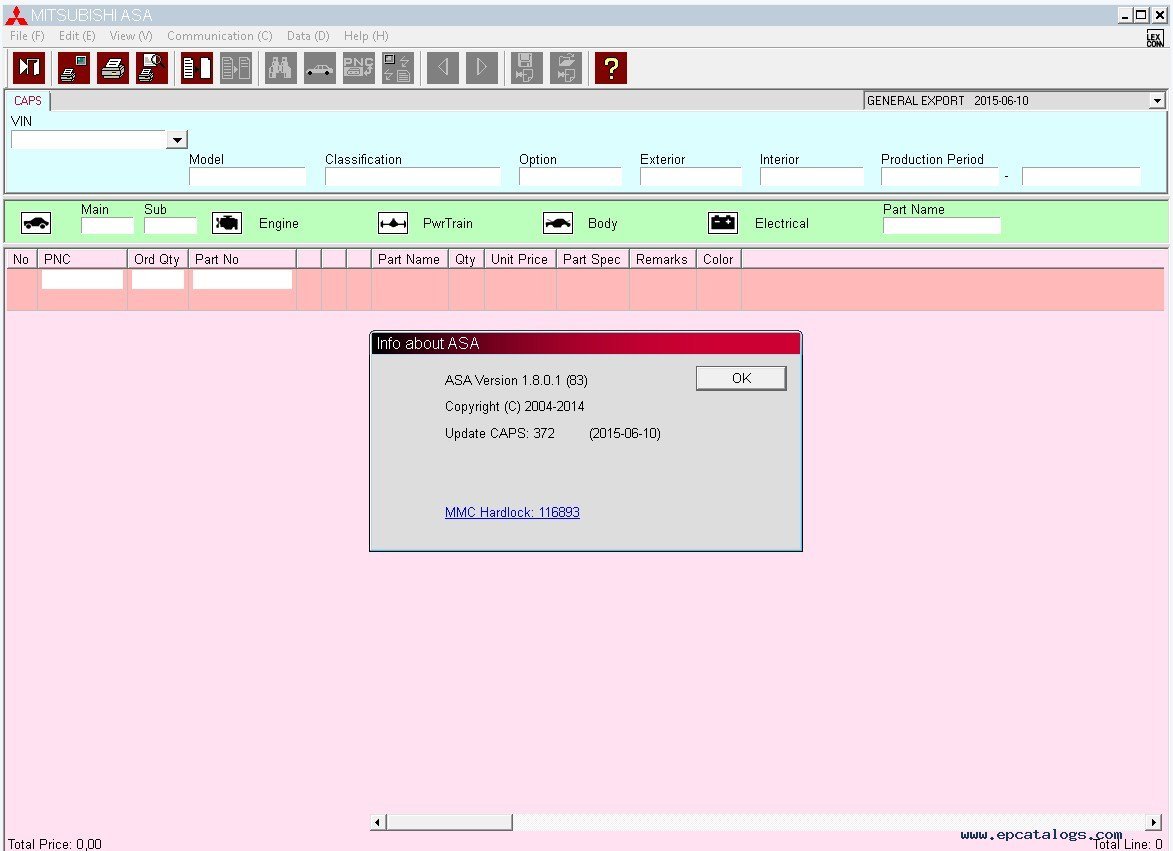Select the CAPS tab
This screenshot has width=1173, height=851.
click(28, 101)
